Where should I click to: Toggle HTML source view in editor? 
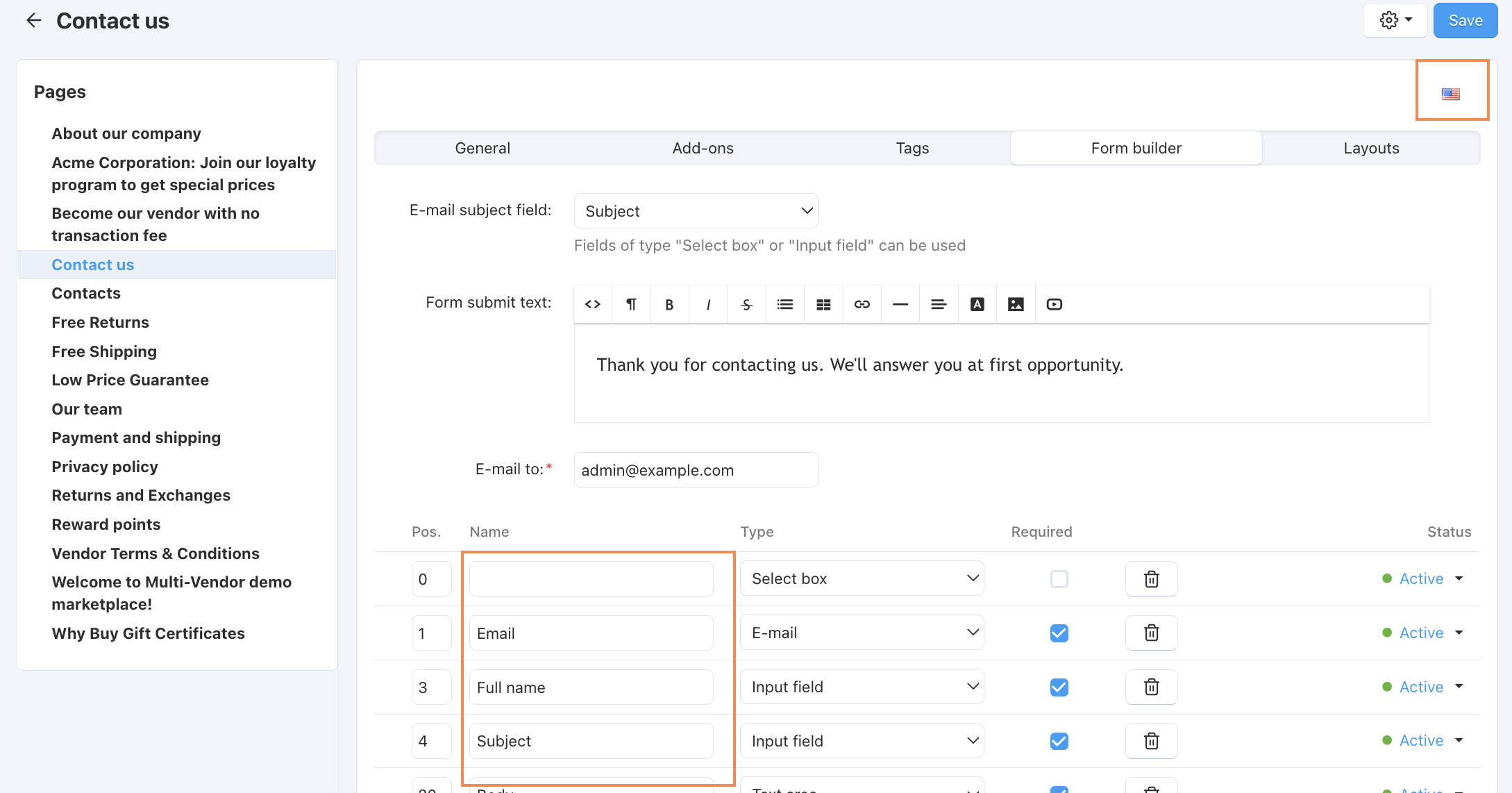pos(593,304)
